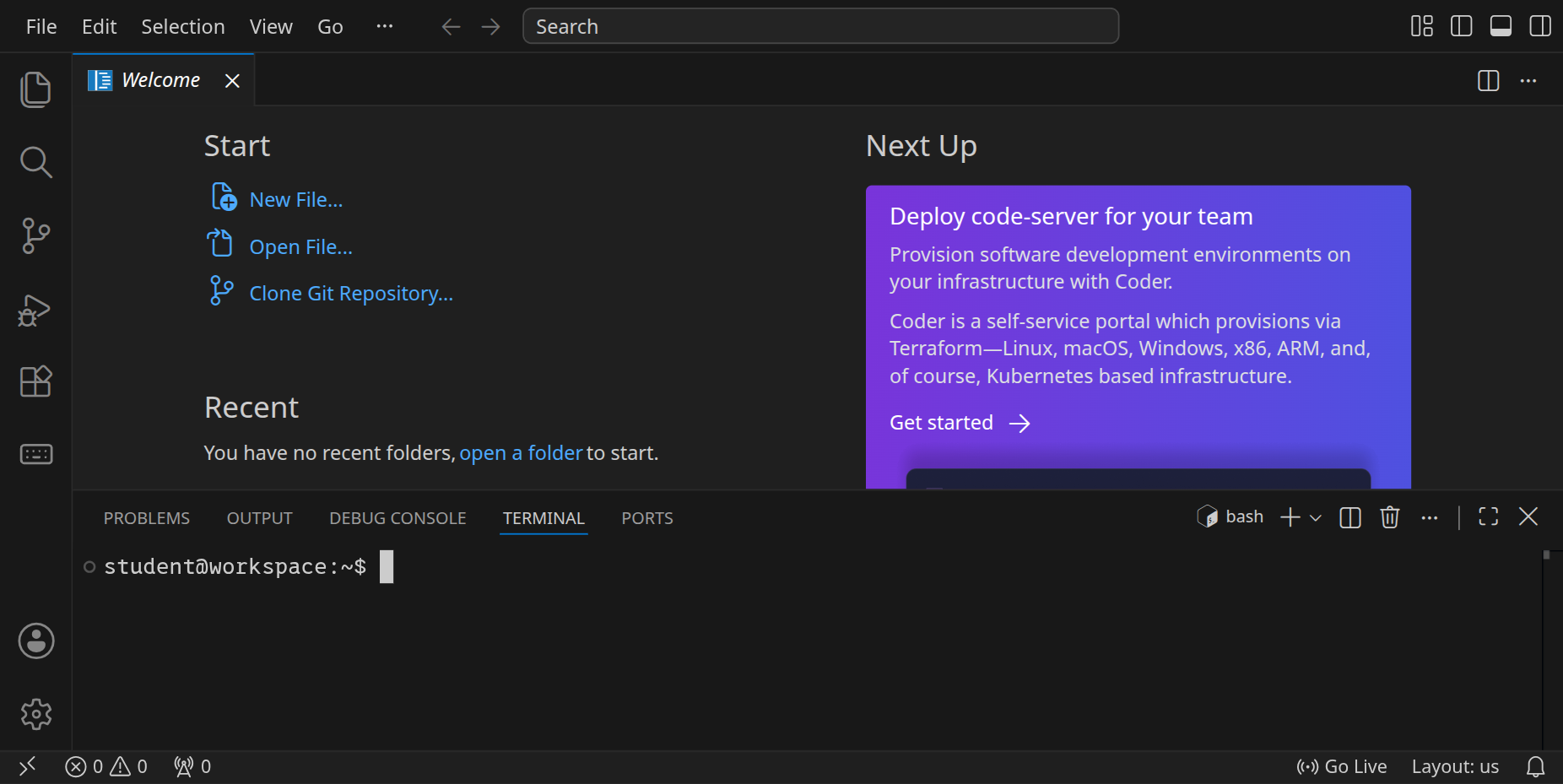The image size is (1563, 784).
Task: Open the Search view in activity bar
Action: point(35,162)
